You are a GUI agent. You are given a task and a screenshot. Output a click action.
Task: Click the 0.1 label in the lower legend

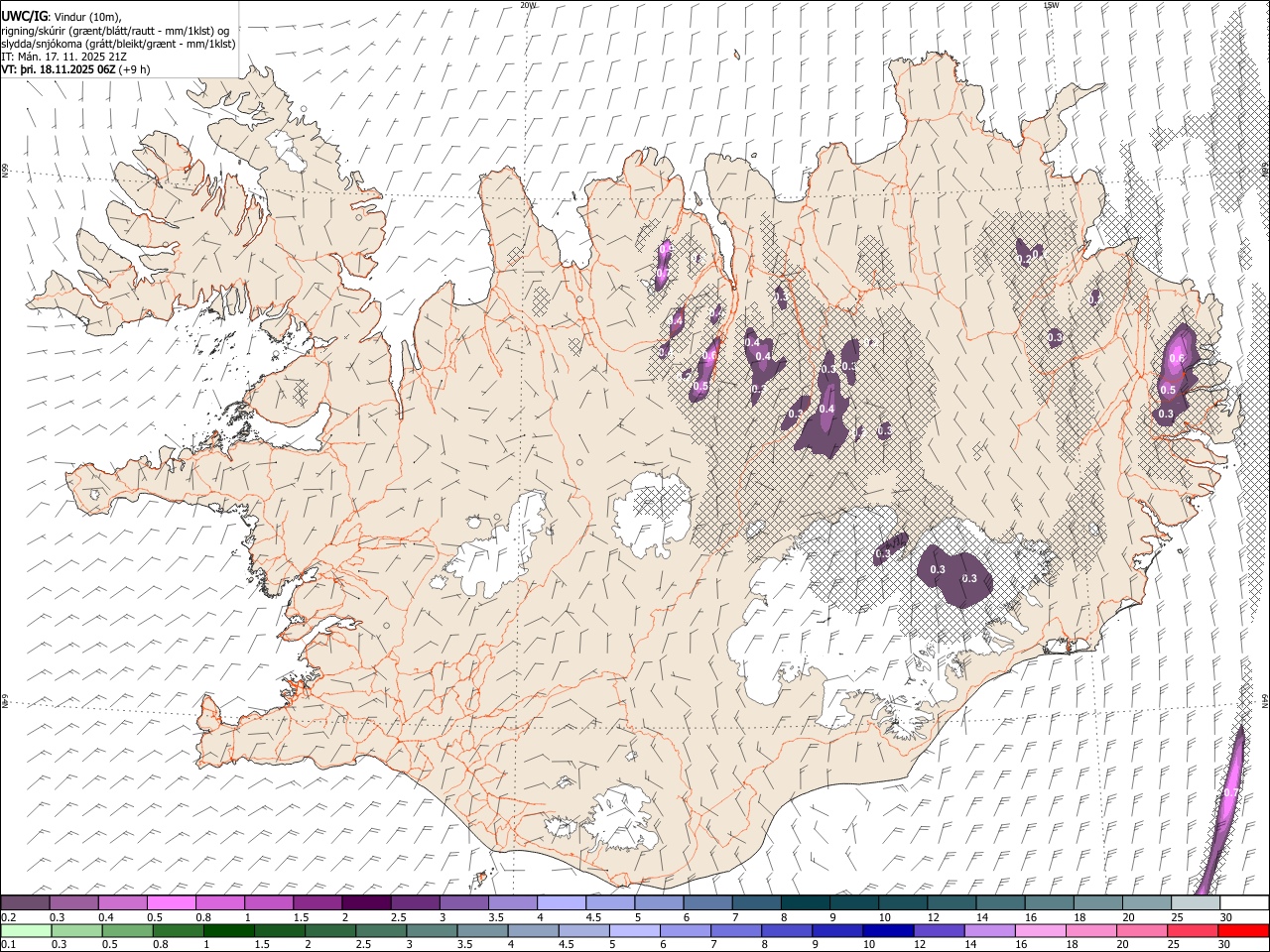[x=8, y=945]
